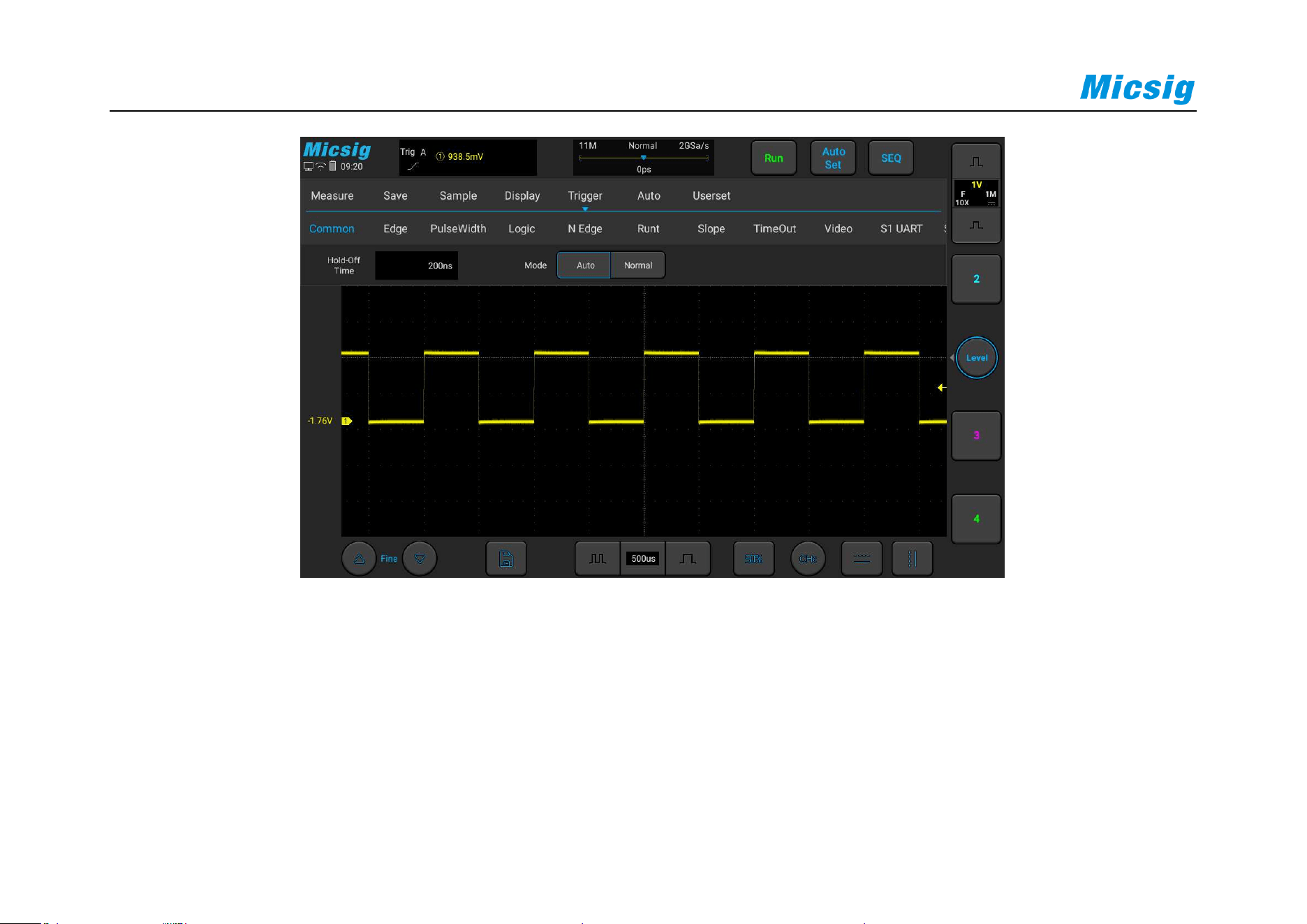Click the Micsig logo on the oscilloscope
1307x924 pixels.
[337, 150]
